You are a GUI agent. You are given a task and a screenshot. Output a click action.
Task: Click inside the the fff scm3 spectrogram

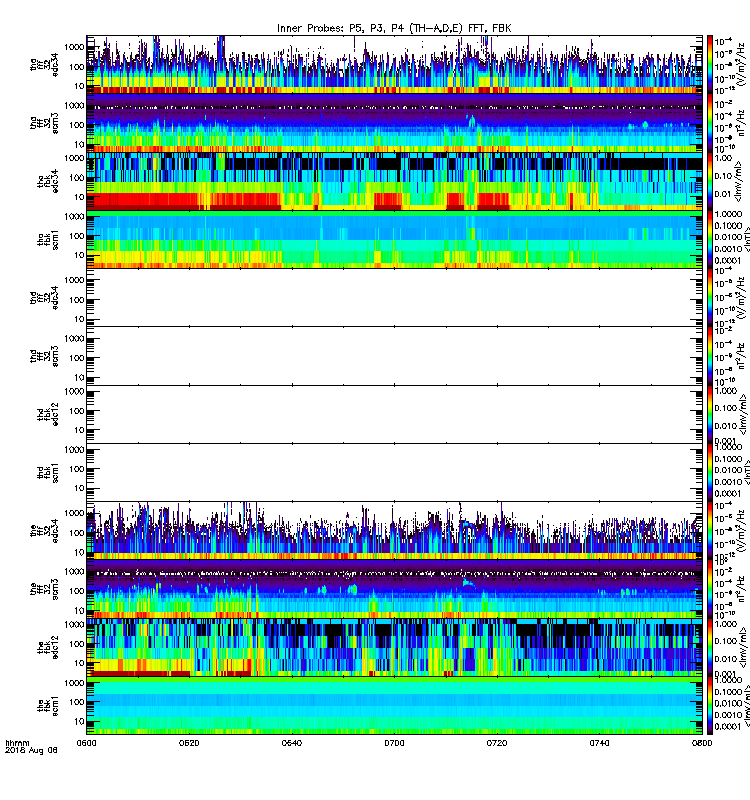pyautogui.click(x=394, y=588)
